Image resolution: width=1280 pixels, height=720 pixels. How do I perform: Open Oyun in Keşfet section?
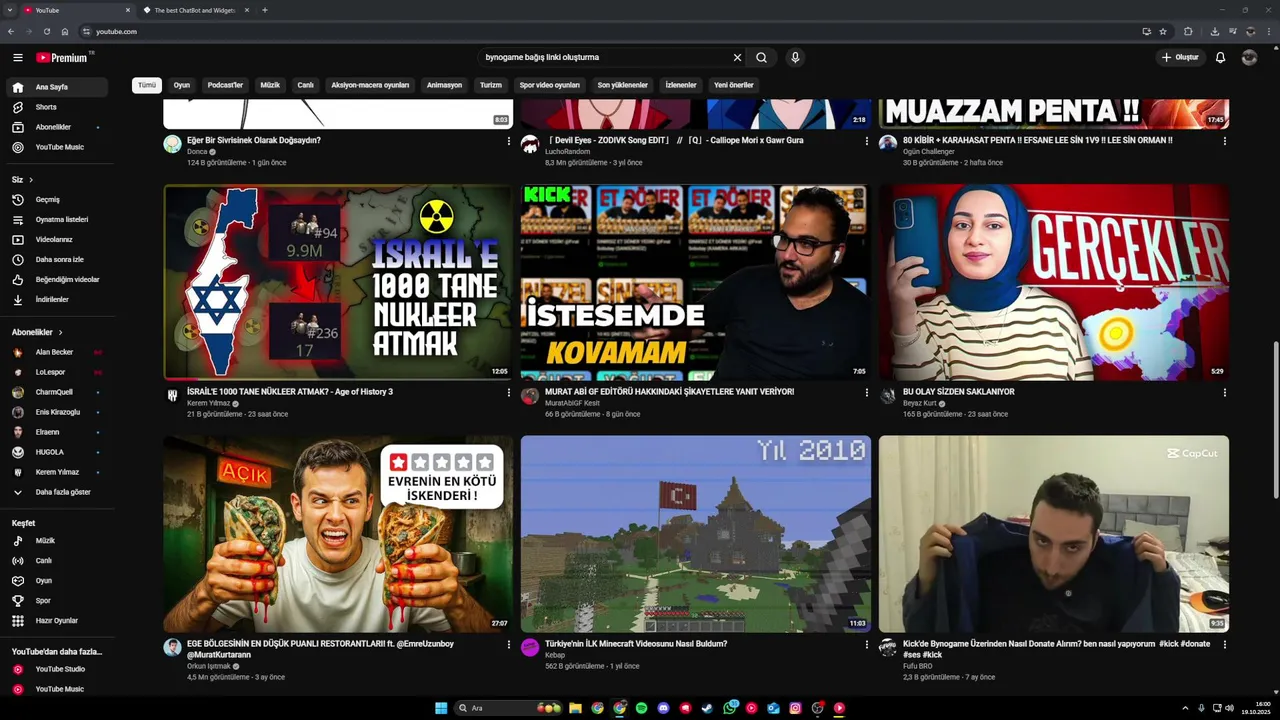coord(58,581)
